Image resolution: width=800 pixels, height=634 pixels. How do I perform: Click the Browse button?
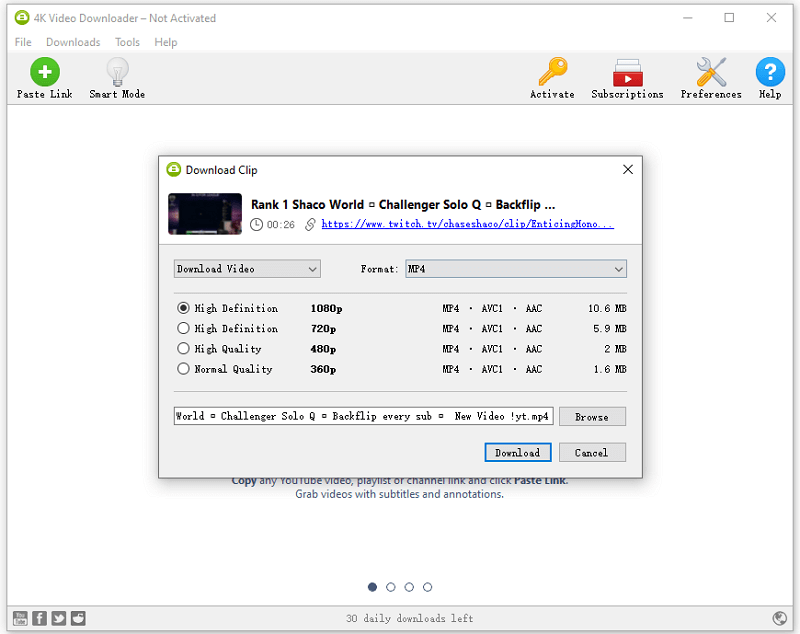[592, 416]
